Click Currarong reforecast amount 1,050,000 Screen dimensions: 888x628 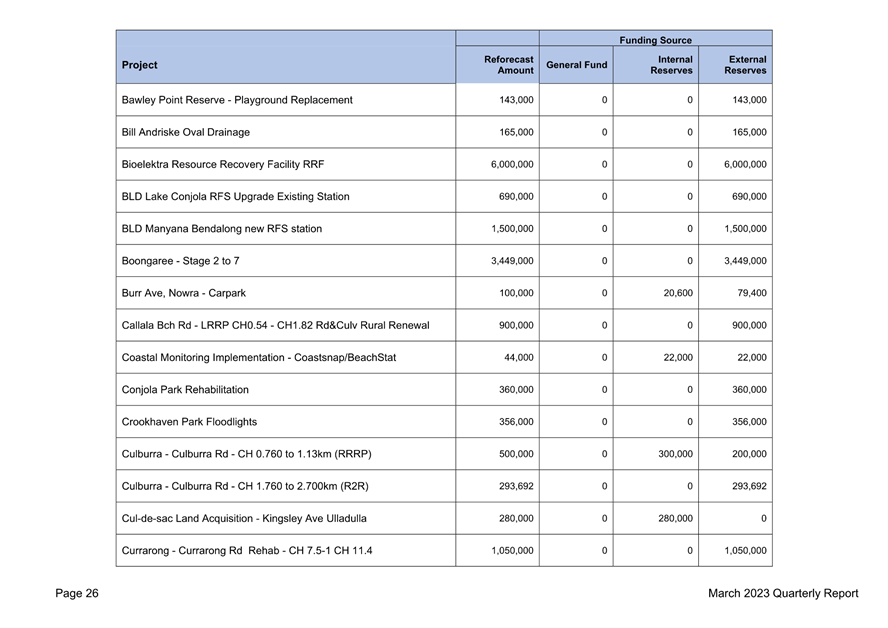coord(512,550)
